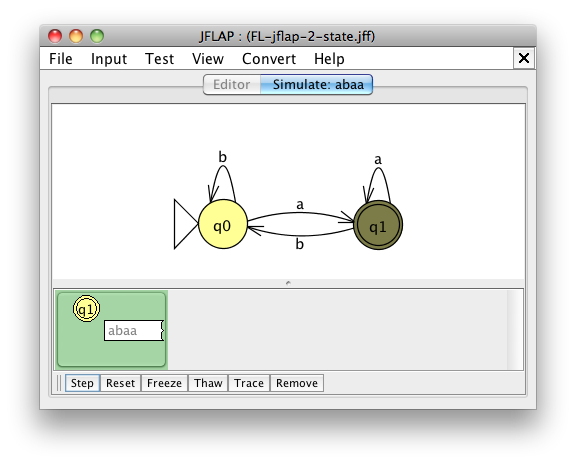
Task: Select the q0 state circle
Action: (223, 224)
